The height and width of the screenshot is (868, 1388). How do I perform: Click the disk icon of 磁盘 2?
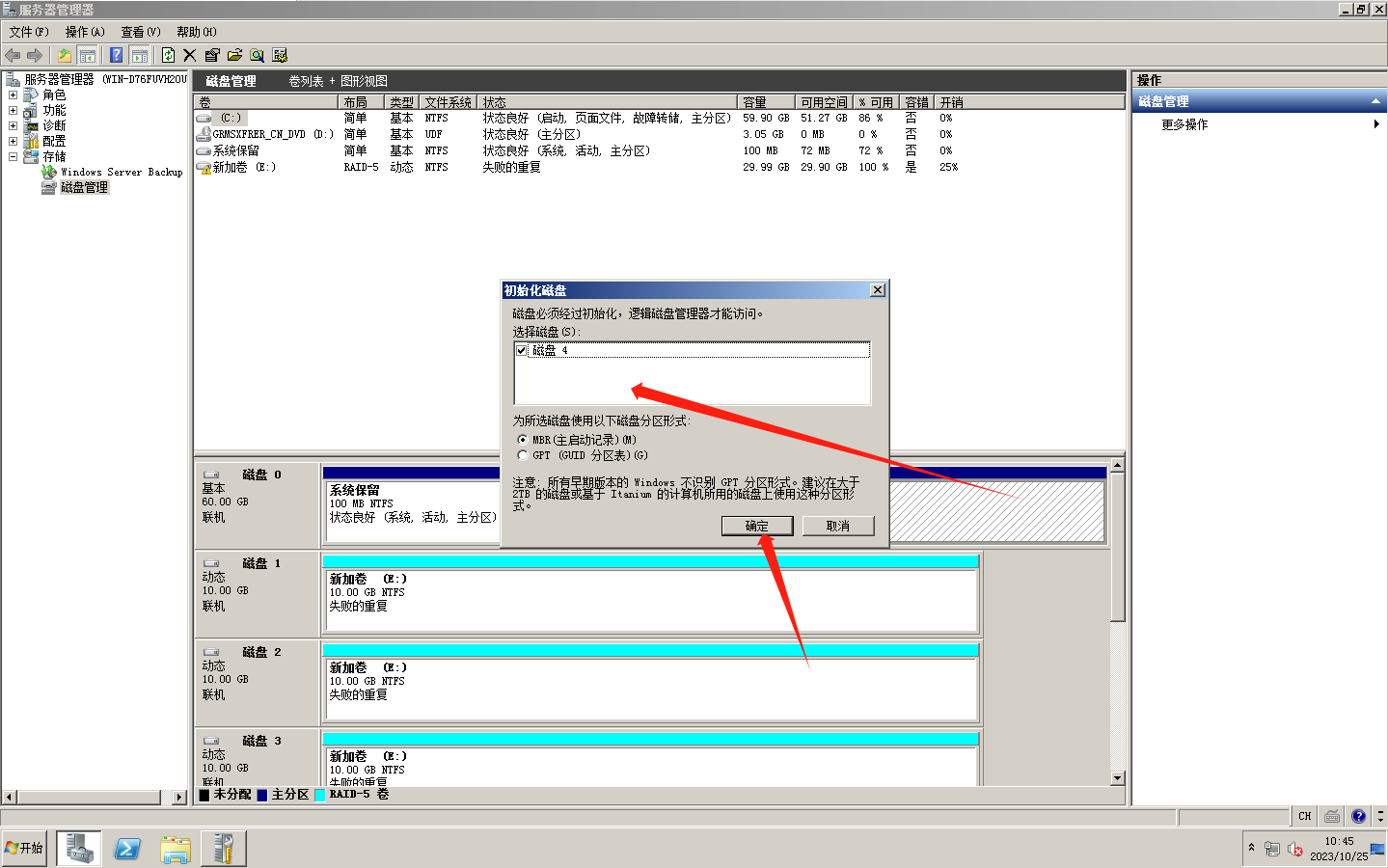[x=211, y=652]
